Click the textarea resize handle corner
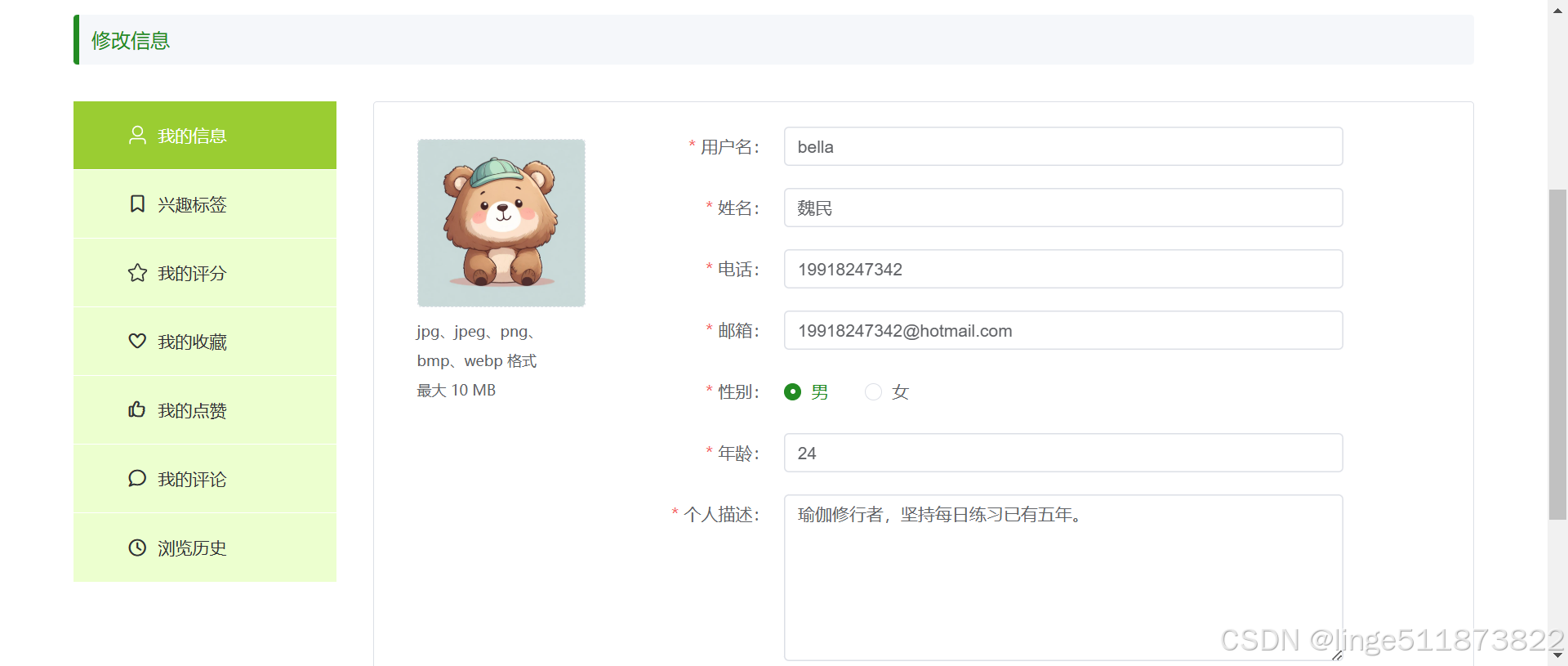 (x=1337, y=655)
